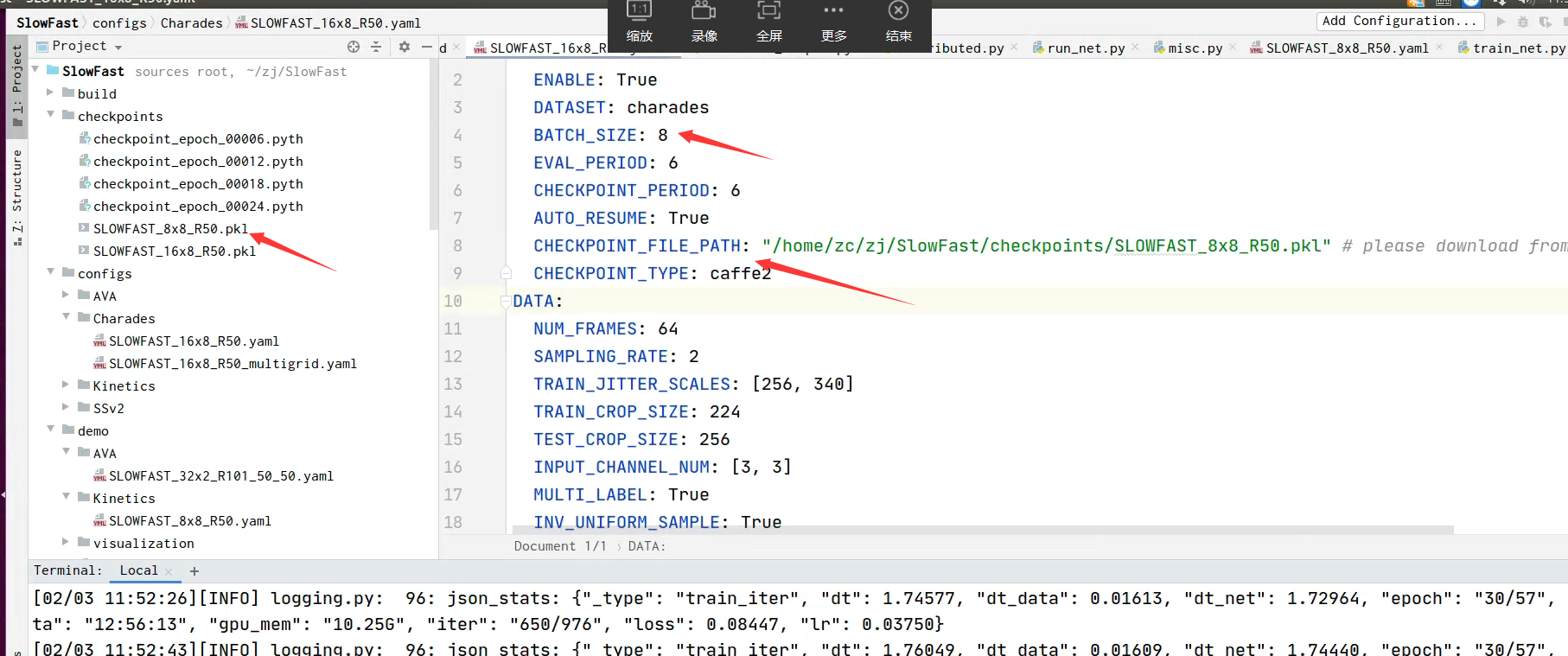This screenshot has width=1568, height=656.
Task: End session with the 结束 icon
Action: tap(898, 10)
